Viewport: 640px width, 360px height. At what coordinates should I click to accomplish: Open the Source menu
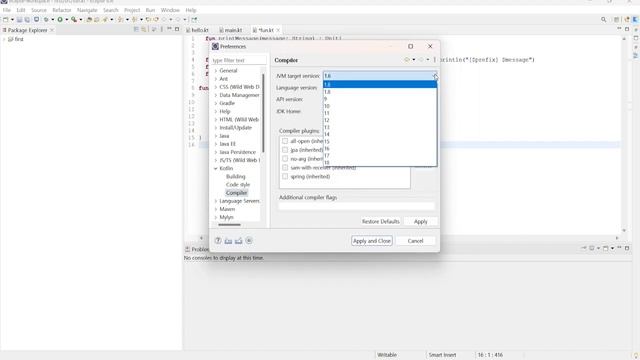point(39,10)
